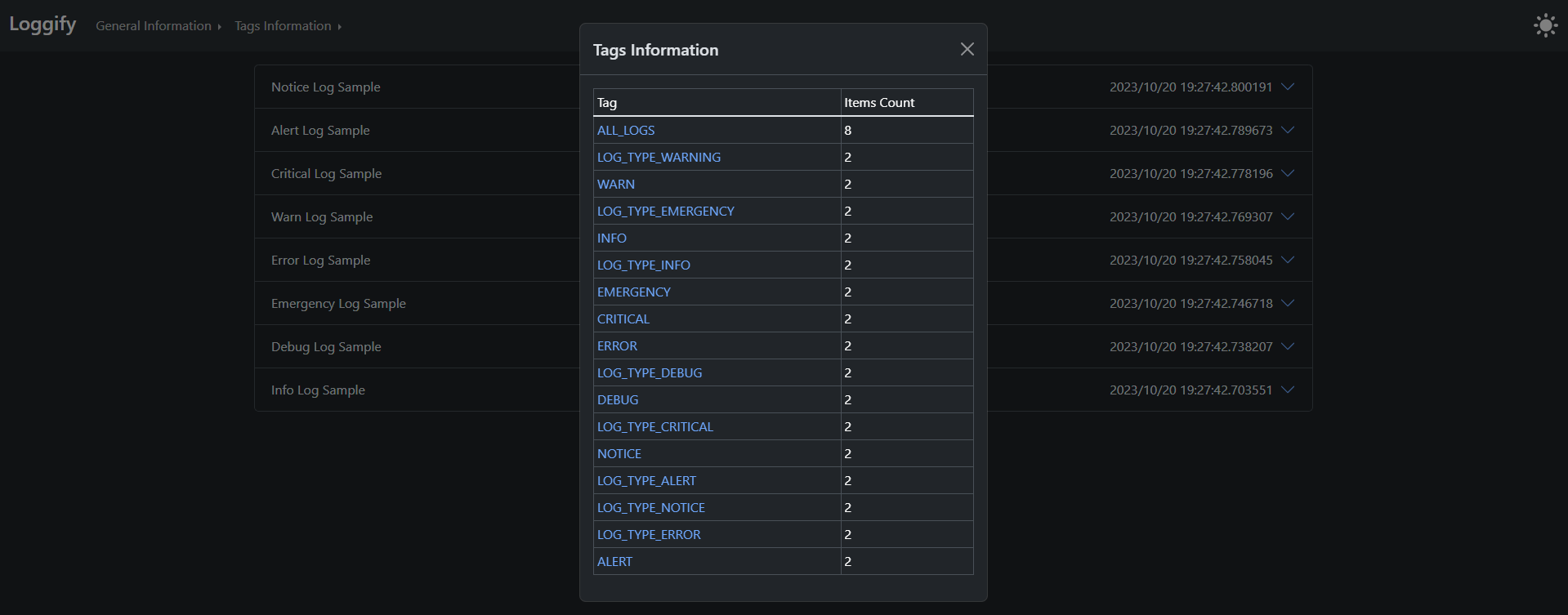Open the Tags Information menu

coord(288,26)
